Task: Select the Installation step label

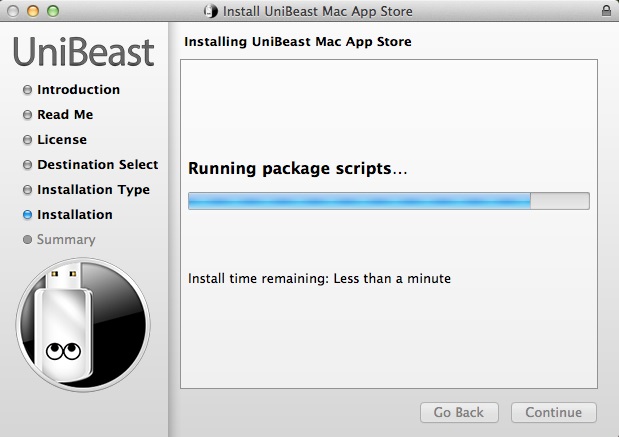Action: tap(75, 214)
